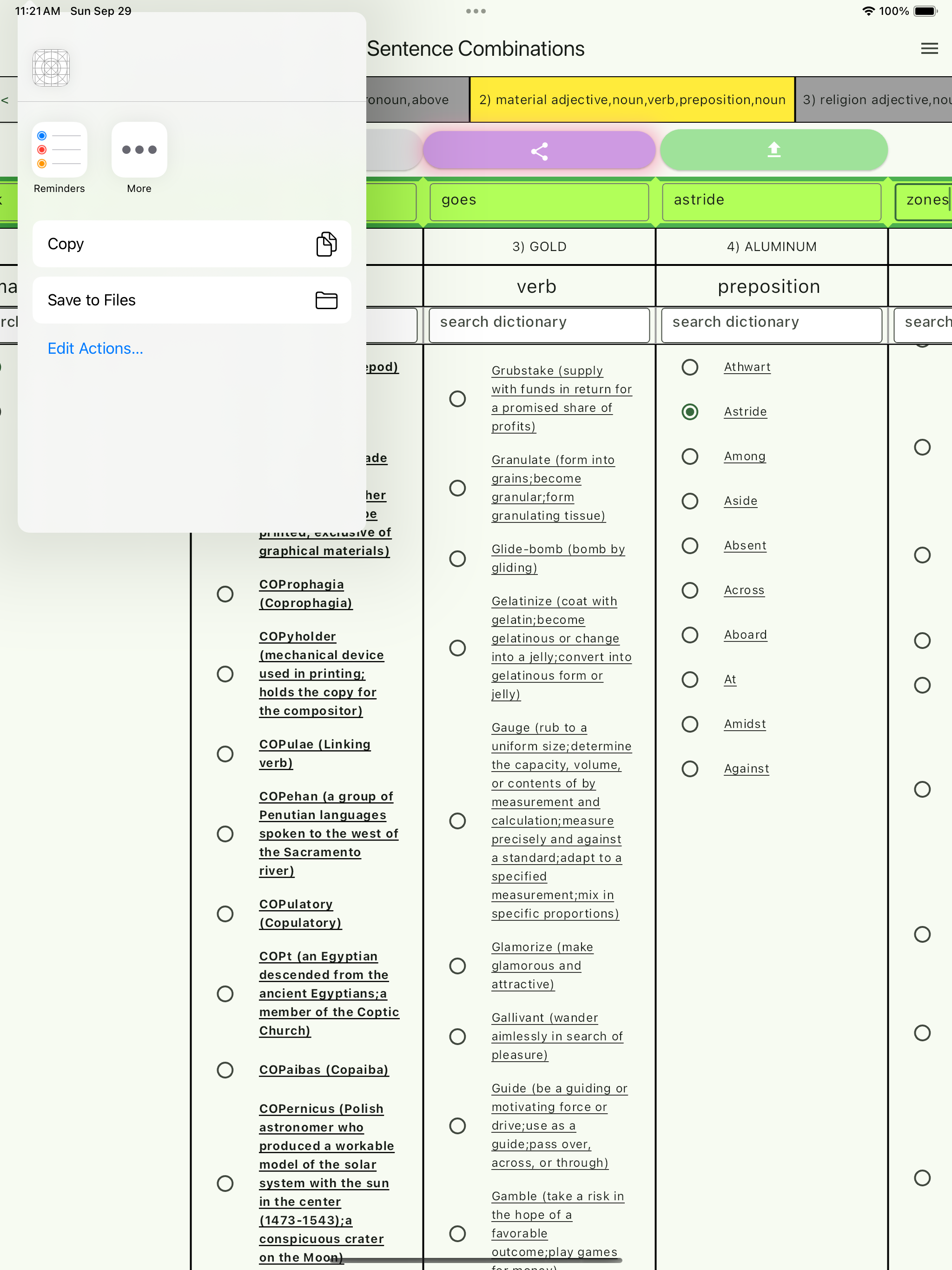952x1270 pixels.
Task: Select the Guide verb radio button
Action: 457,1125
